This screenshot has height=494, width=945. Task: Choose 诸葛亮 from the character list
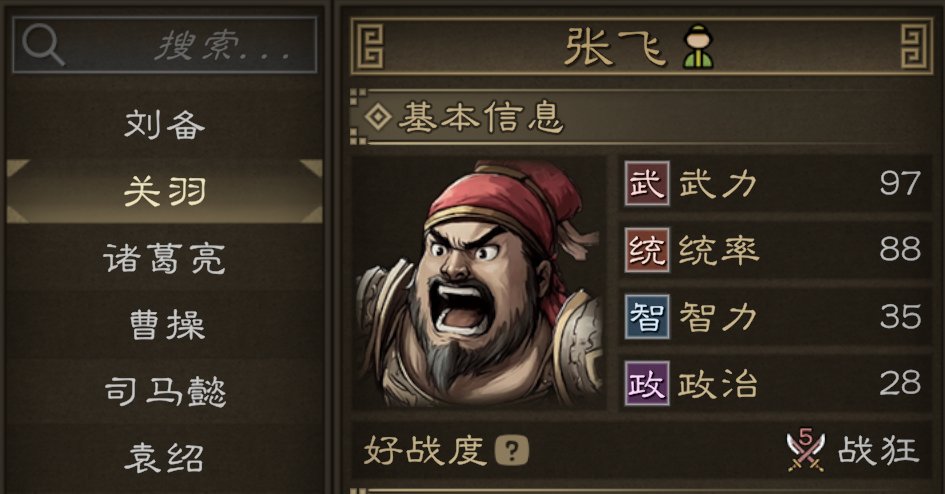(x=165, y=258)
